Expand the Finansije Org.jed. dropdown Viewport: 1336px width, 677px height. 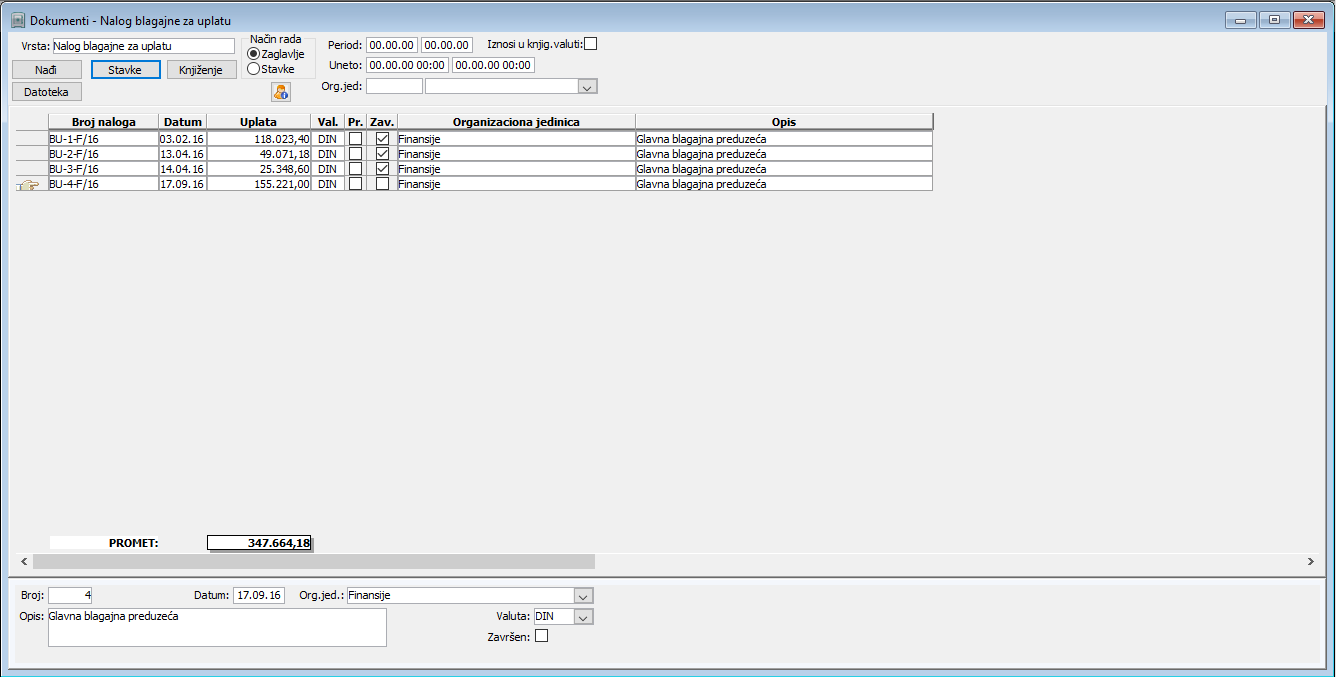pyautogui.click(x=584, y=596)
